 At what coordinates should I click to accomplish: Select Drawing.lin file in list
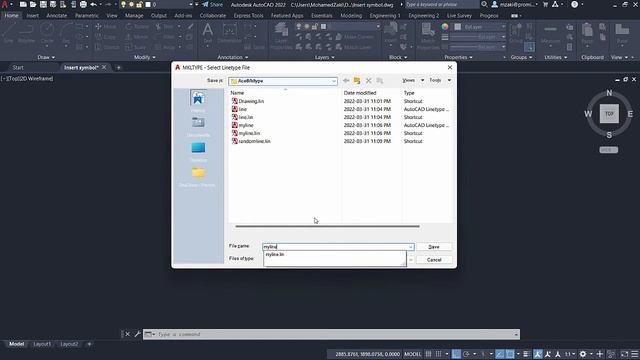[x=251, y=101]
